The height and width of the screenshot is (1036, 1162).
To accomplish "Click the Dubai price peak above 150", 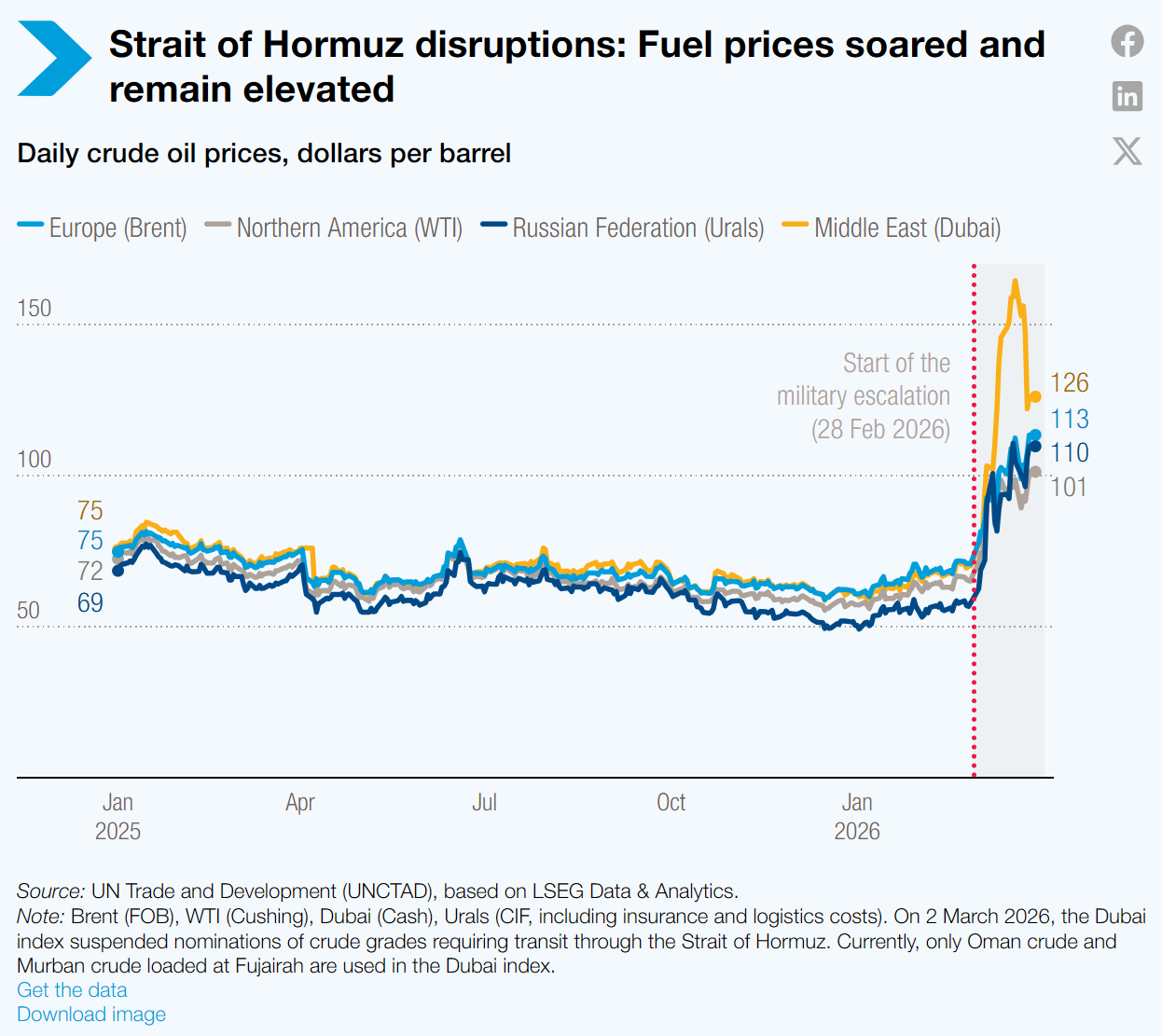I will (x=1015, y=283).
